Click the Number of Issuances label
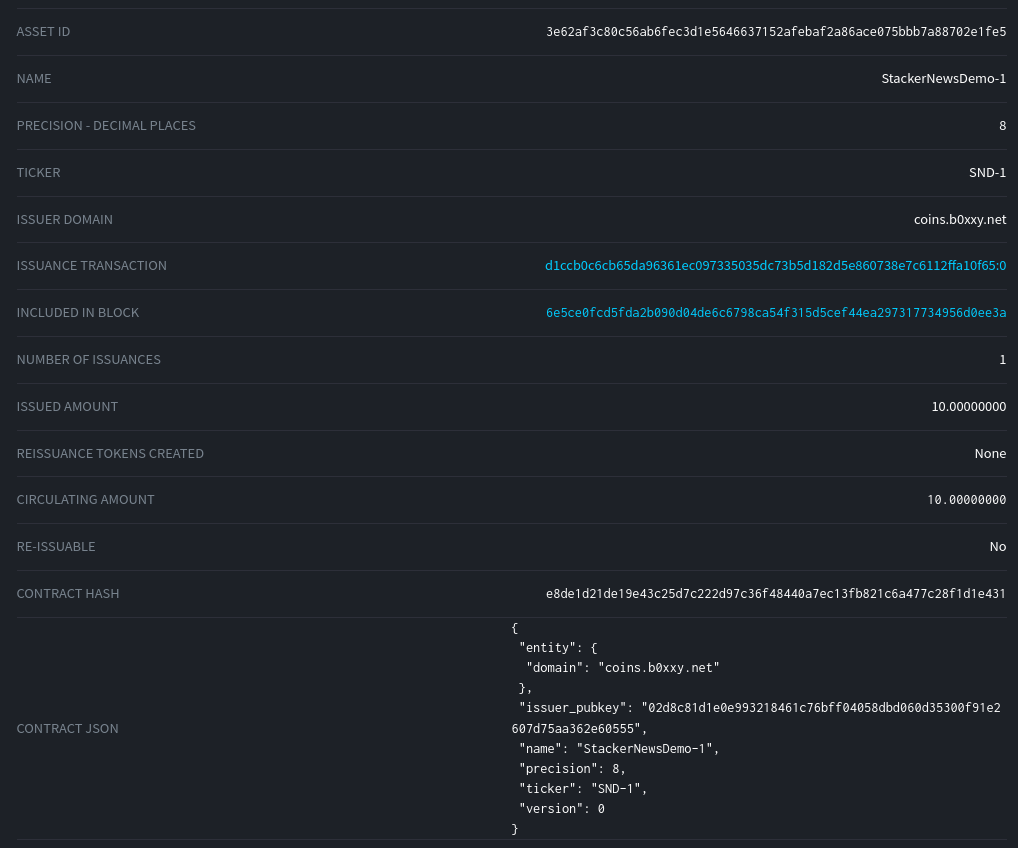 pos(88,360)
